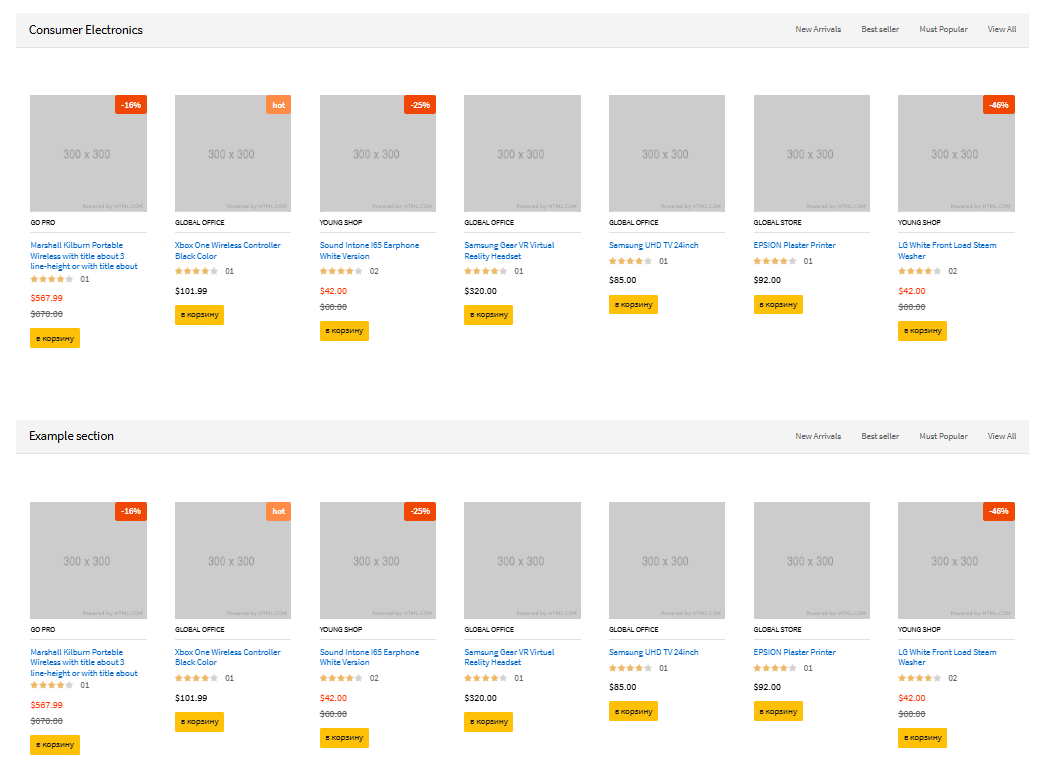The height and width of the screenshot is (768, 1038).
Task: Click View All in Example section
Action: 1002,436
